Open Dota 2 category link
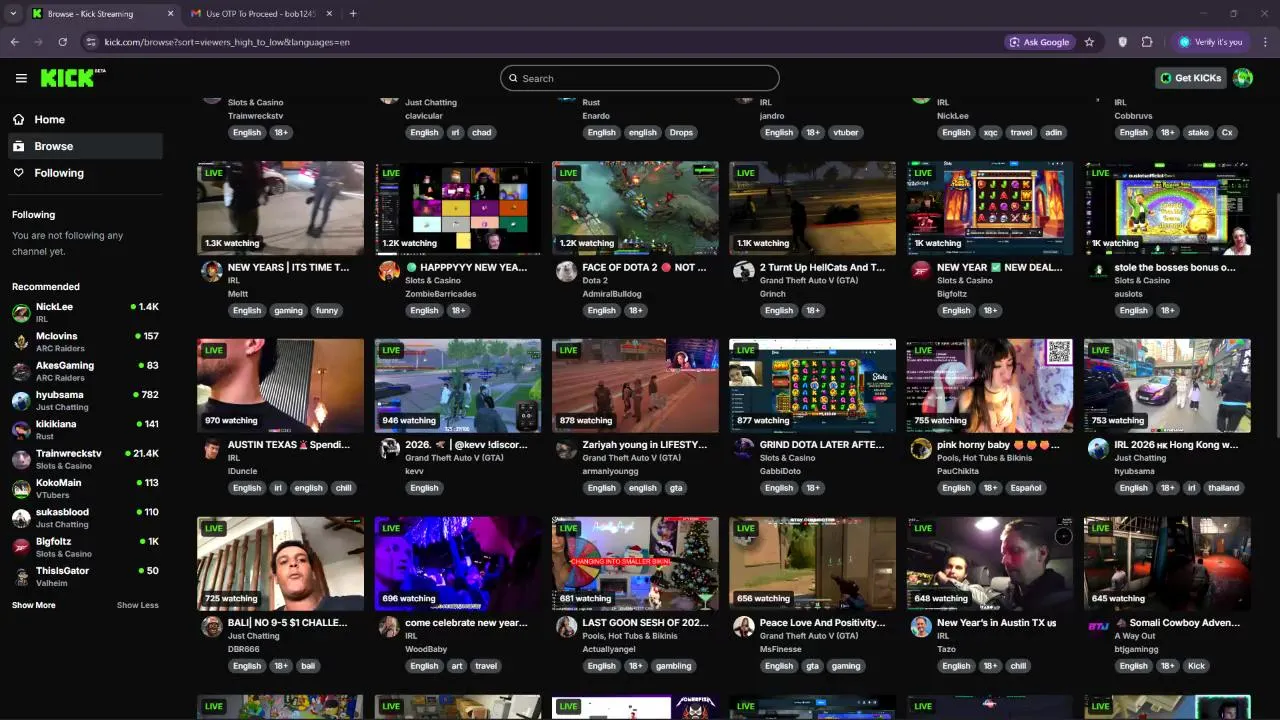The height and width of the screenshot is (720, 1280). tap(595, 281)
